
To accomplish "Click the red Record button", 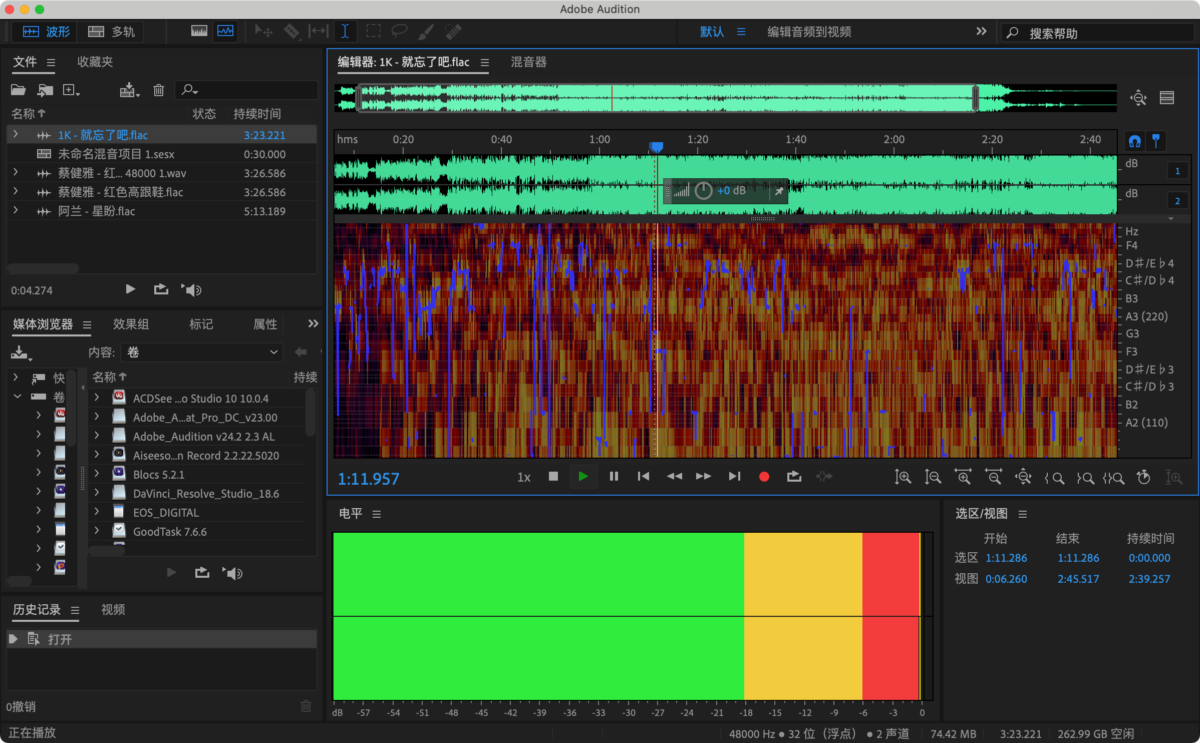I will pos(764,477).
